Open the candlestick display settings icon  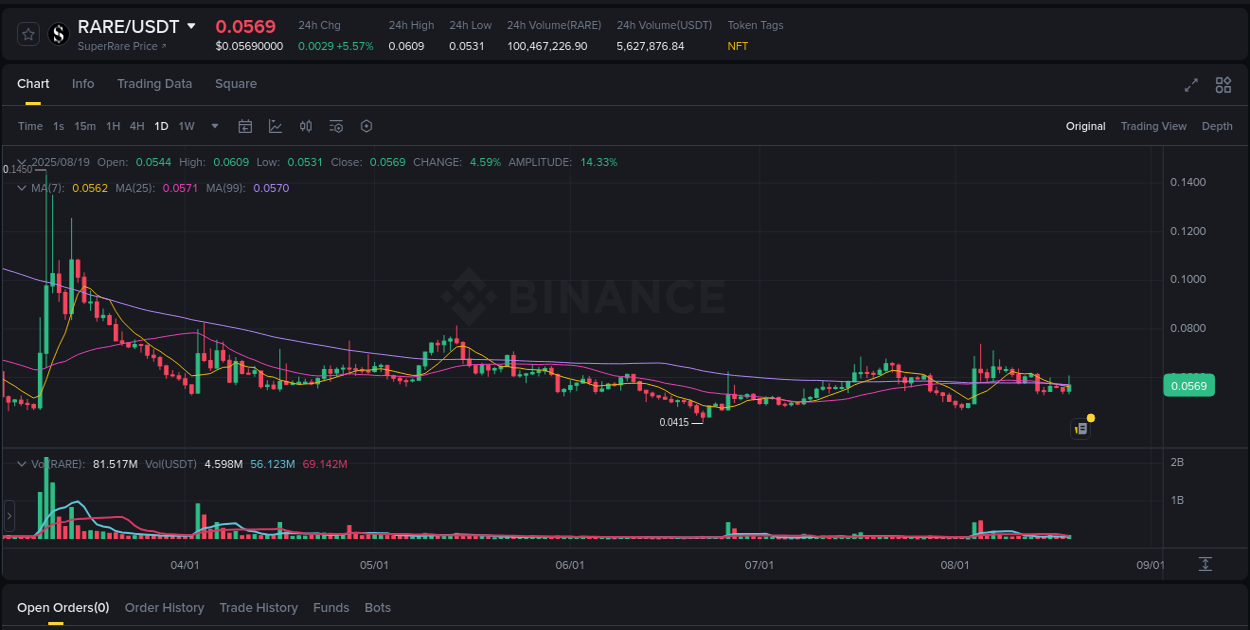306,126
